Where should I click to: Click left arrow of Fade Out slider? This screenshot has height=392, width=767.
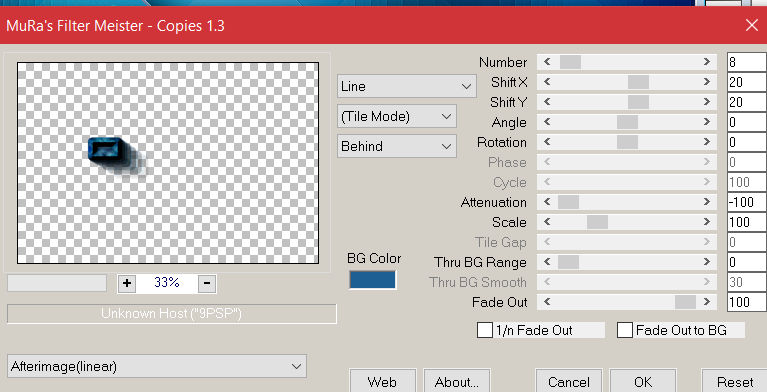547,302
